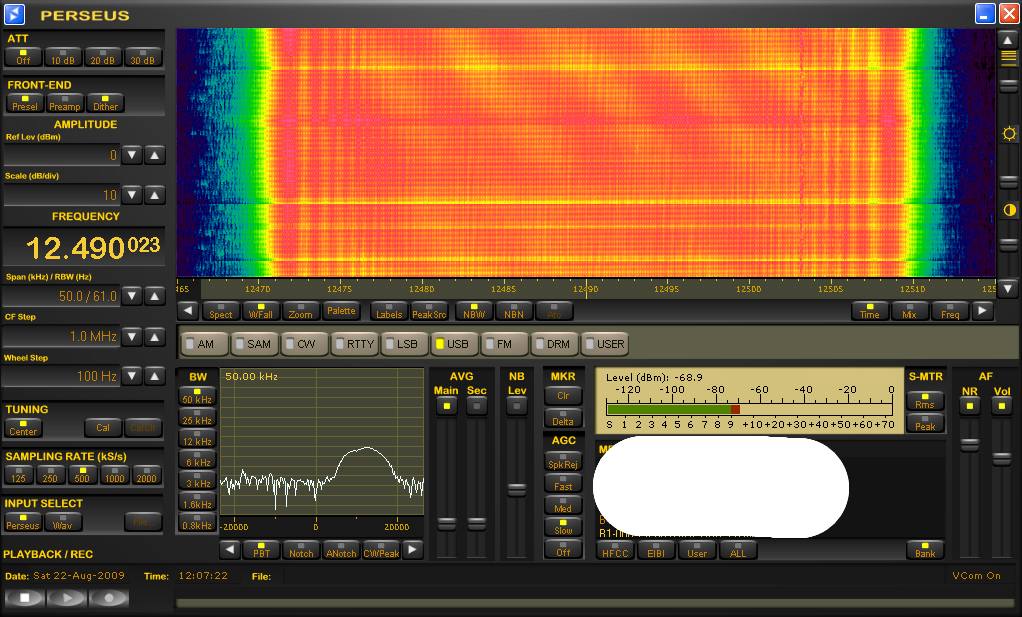Decrease CF Step value

pos(132,336)
